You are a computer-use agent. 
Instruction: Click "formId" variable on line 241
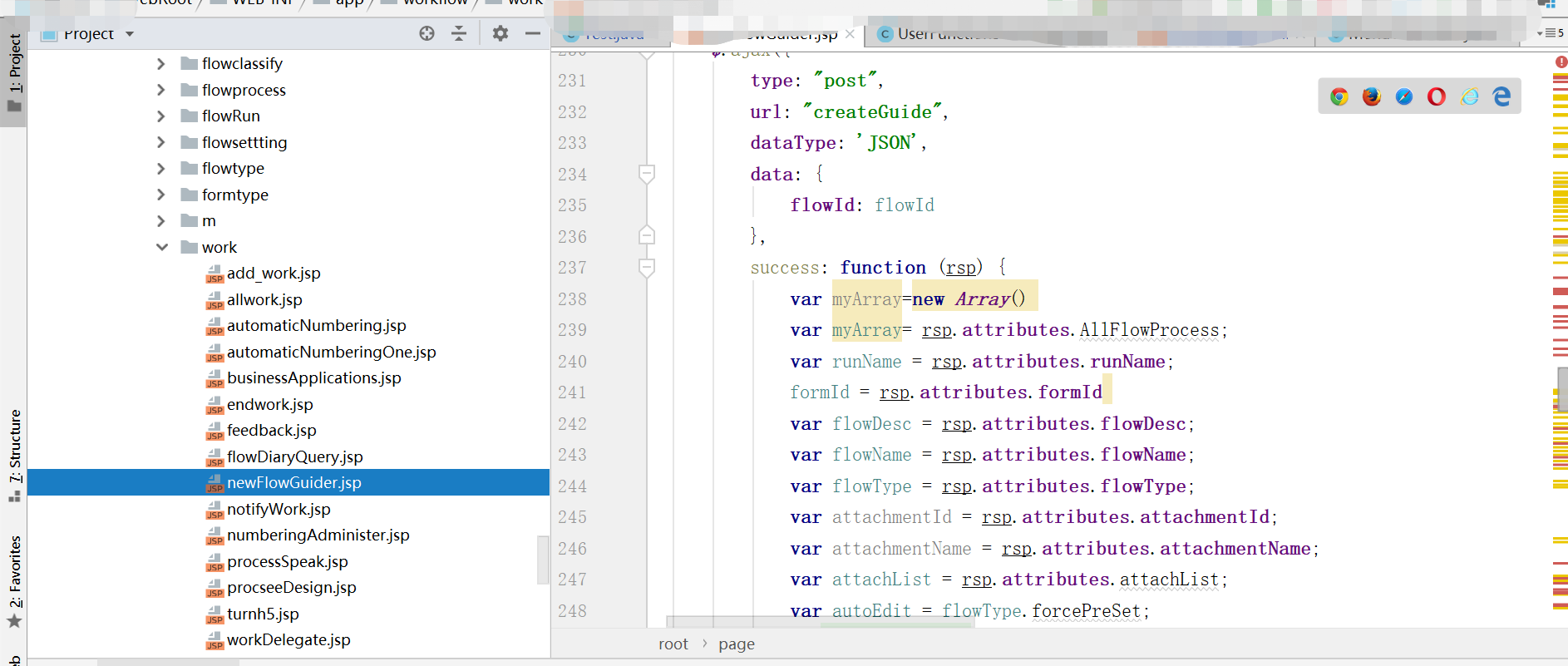(x=820, y=392)
